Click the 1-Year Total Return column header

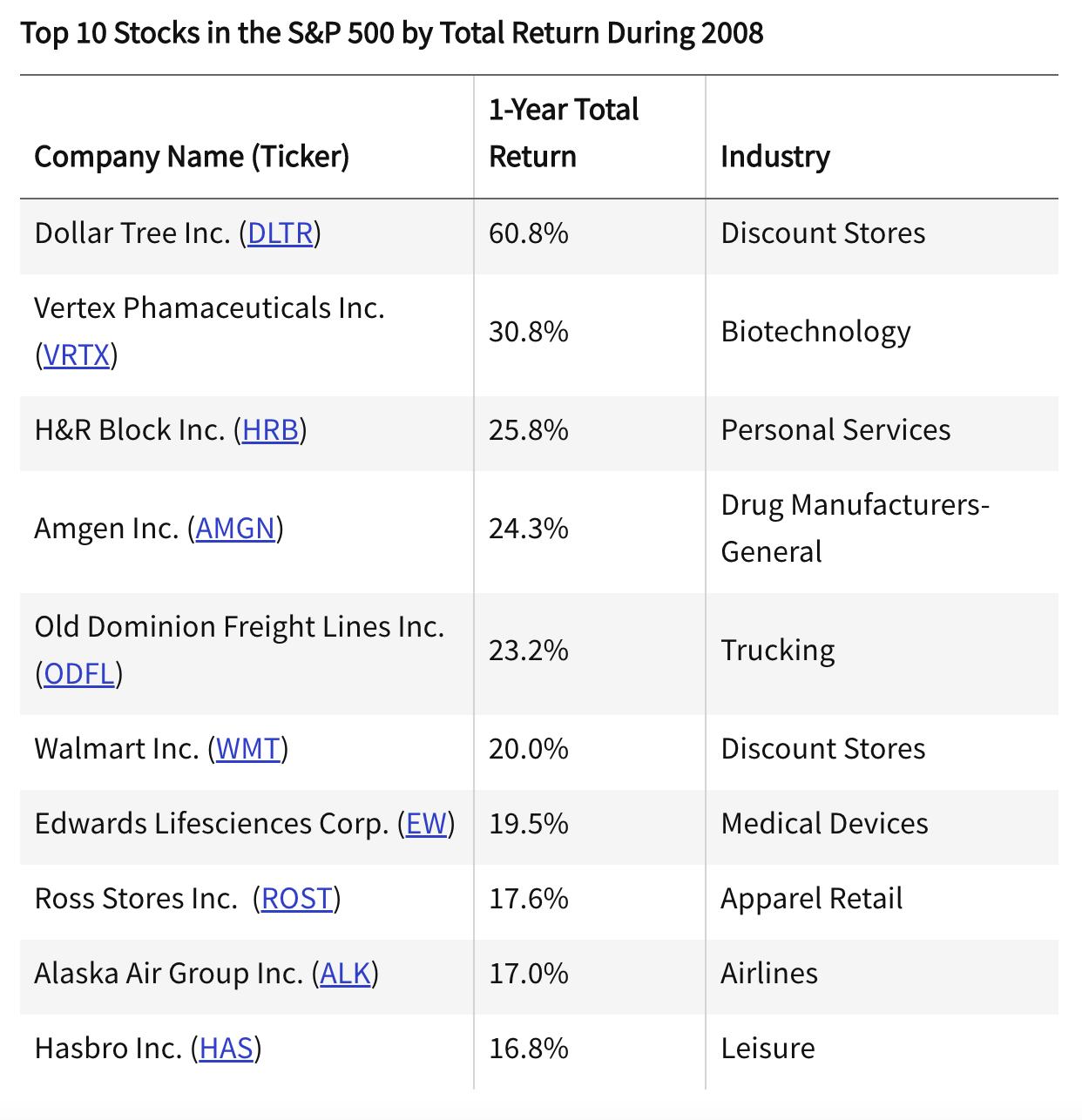564,133
